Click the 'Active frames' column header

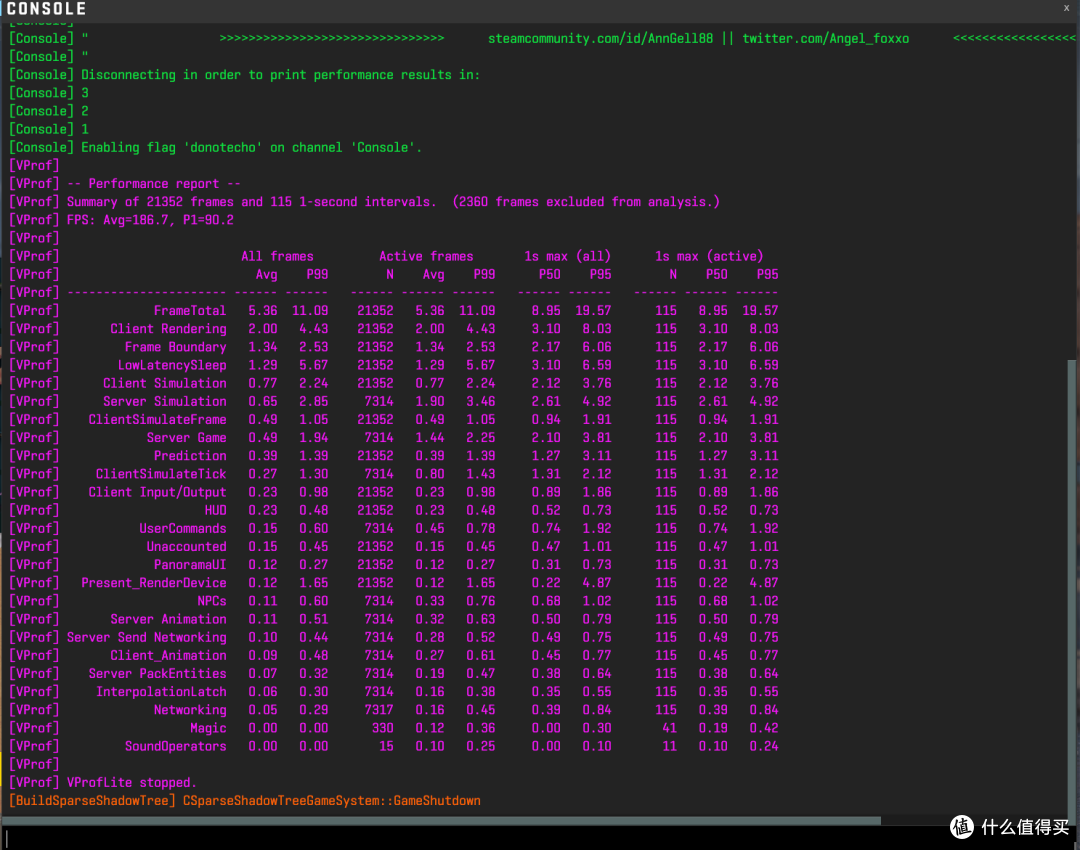426,256
